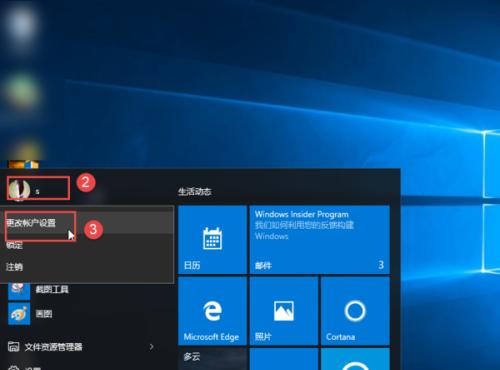Choose 注销 to sign out
500x370 pixels.
click(x=87, y=267)
